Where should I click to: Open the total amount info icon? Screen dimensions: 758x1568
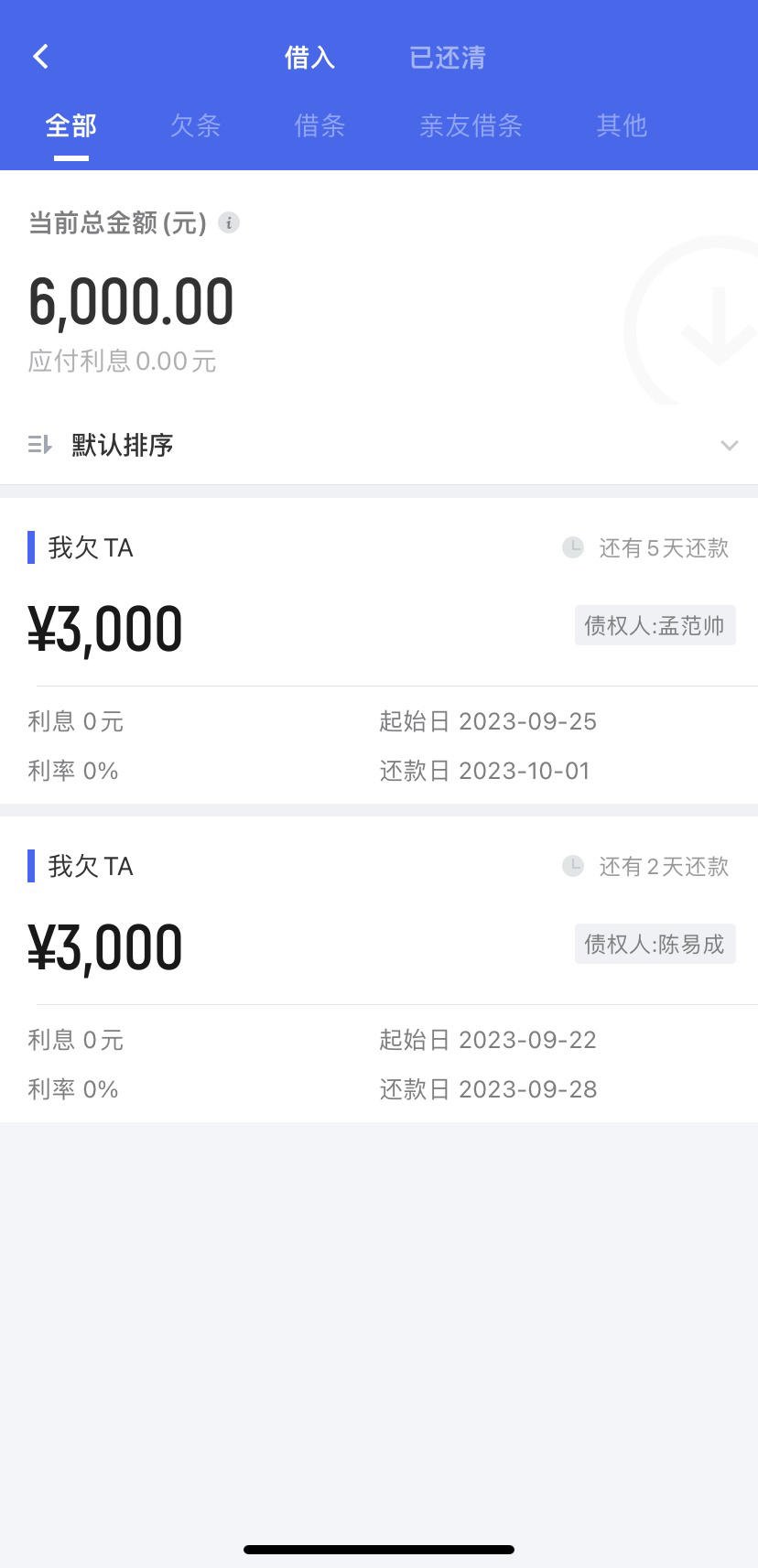[229, 222]
